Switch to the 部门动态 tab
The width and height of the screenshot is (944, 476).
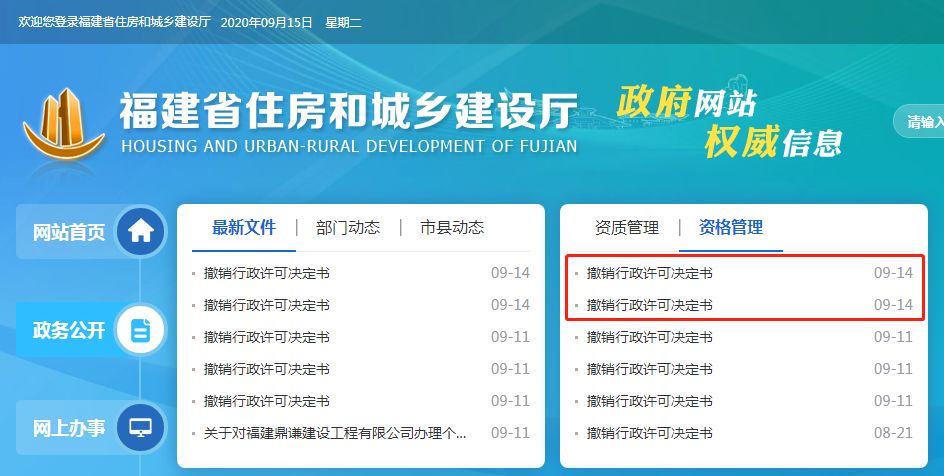pyautogui.click(x=348, y=227)
